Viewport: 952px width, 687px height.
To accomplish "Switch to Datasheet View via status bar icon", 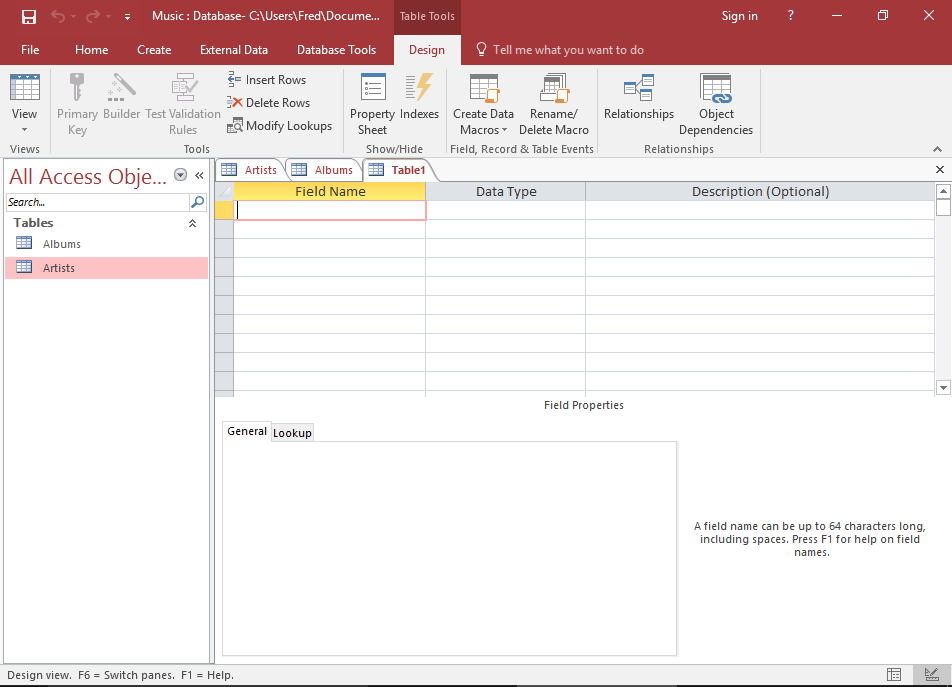I will point(893,675).
